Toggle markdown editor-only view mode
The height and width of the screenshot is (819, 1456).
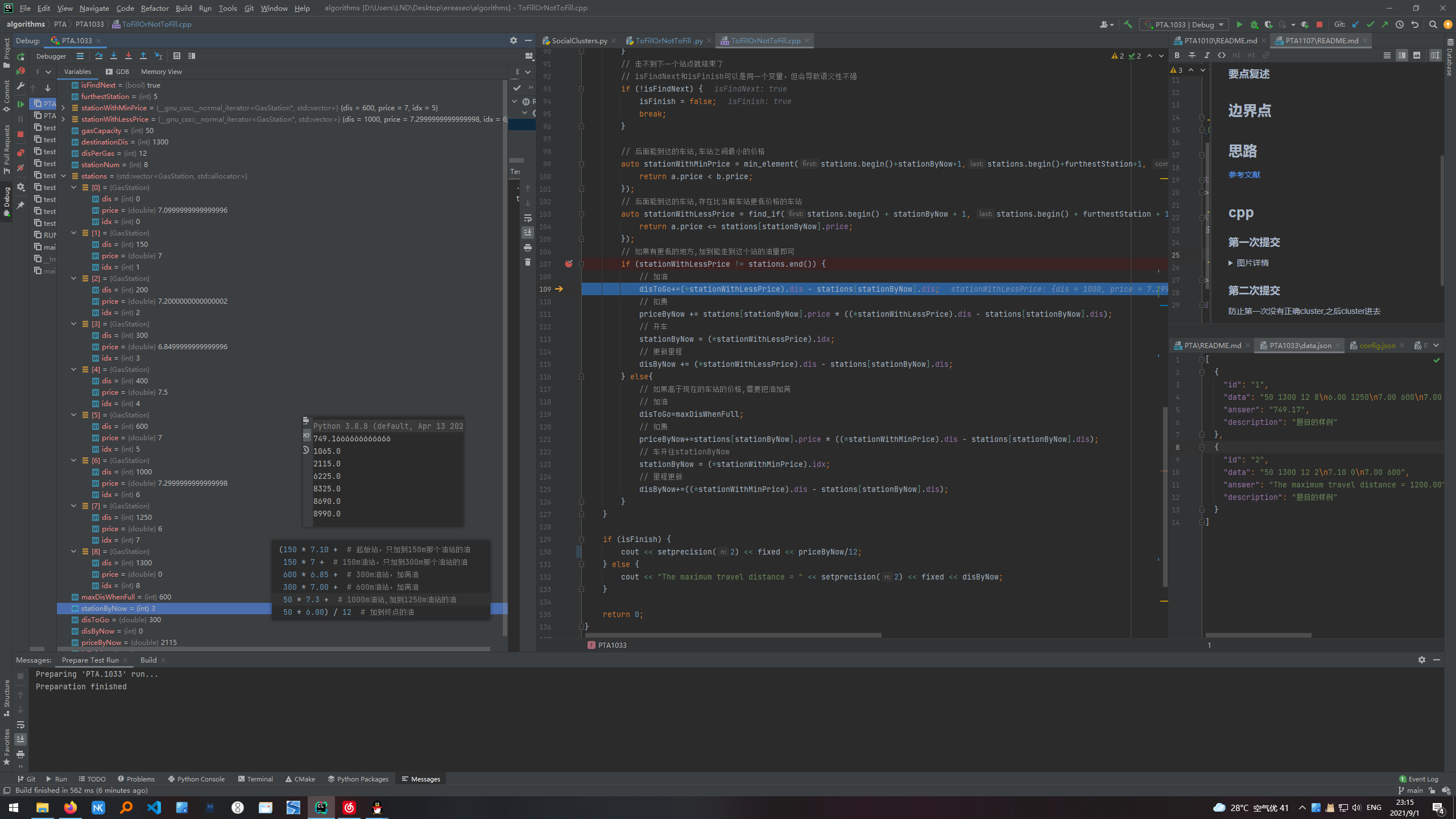coord(1387,55)
